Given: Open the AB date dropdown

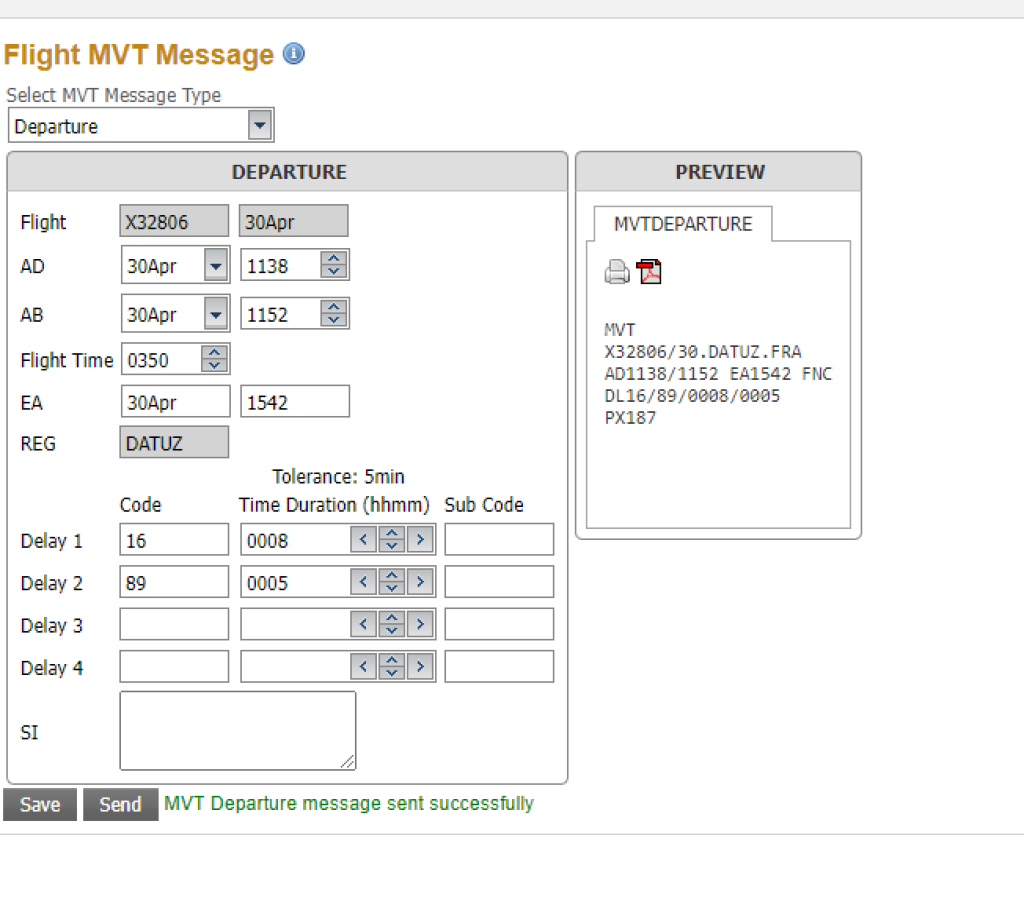Looking at the screenshot, I should click(x=215, y=314).
